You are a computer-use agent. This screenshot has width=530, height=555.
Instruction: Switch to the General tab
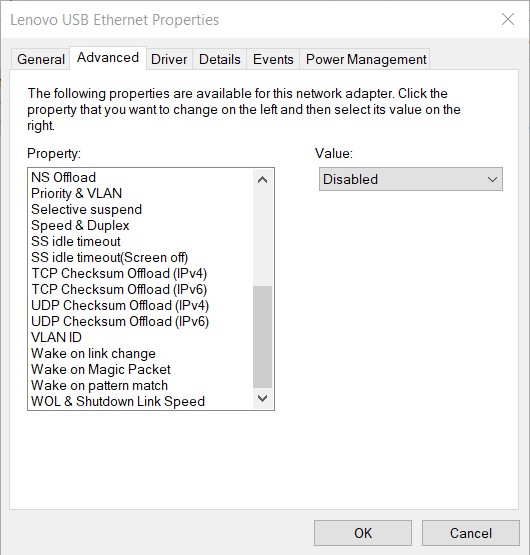(41, 59)
